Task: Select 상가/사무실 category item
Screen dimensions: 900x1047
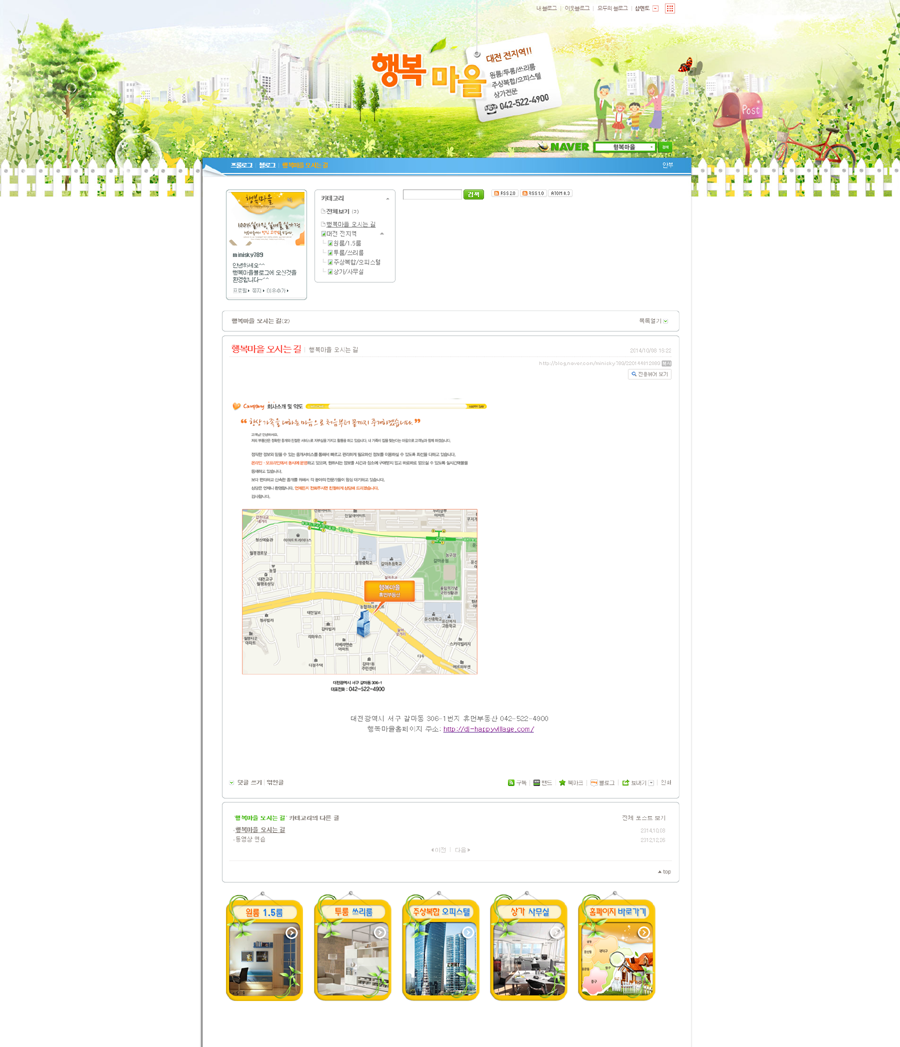Action: pos(349,272)
